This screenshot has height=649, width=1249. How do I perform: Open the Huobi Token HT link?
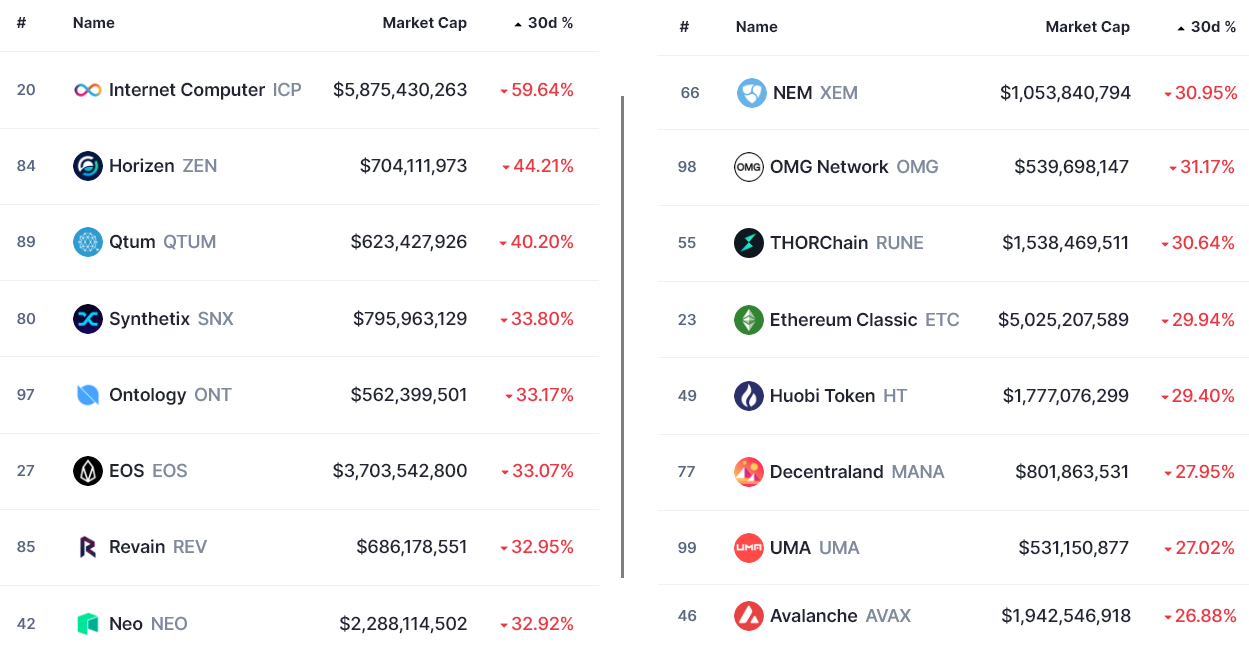(x=822, y=396)
